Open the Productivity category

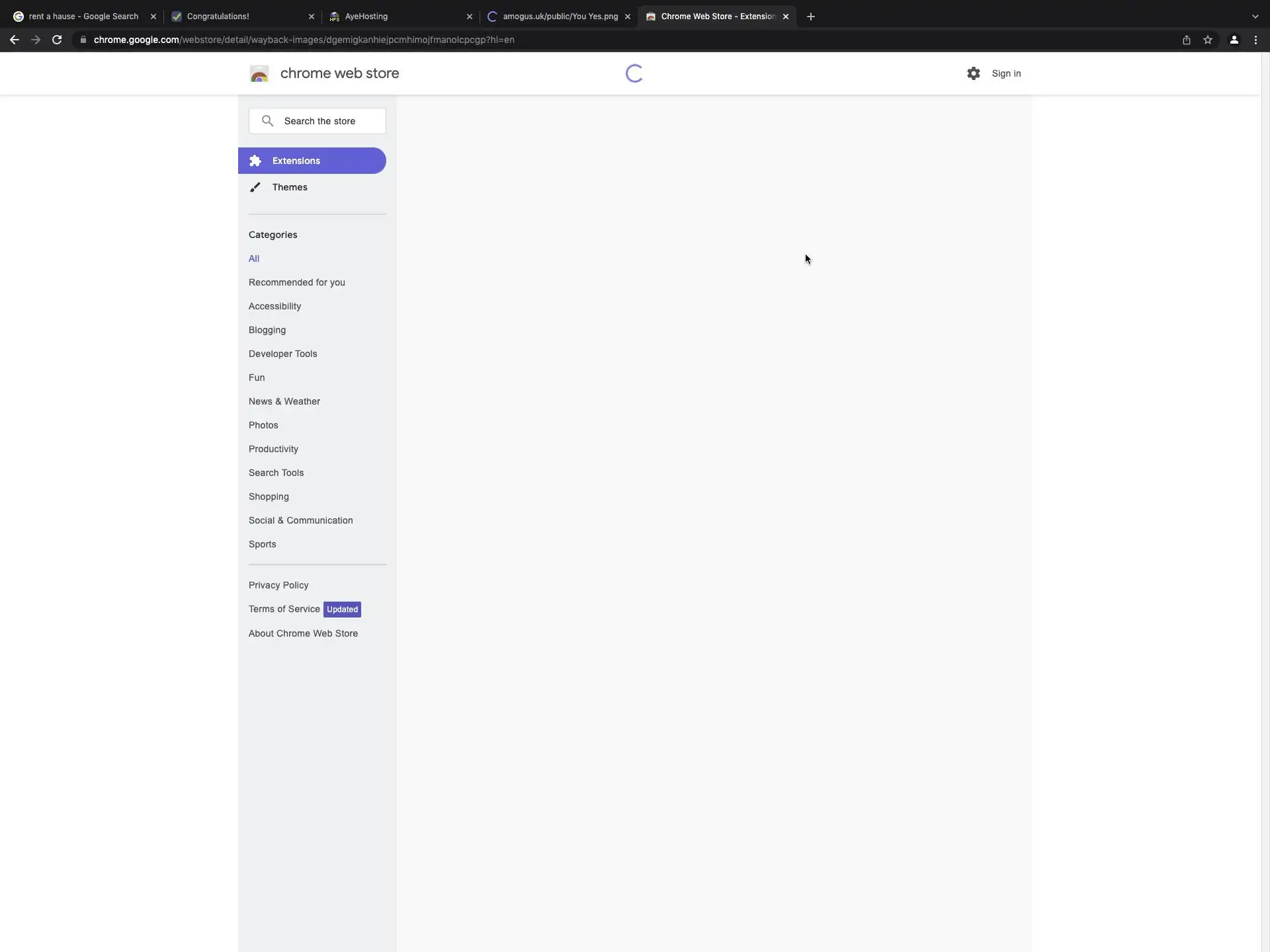[x=273, y=449]
